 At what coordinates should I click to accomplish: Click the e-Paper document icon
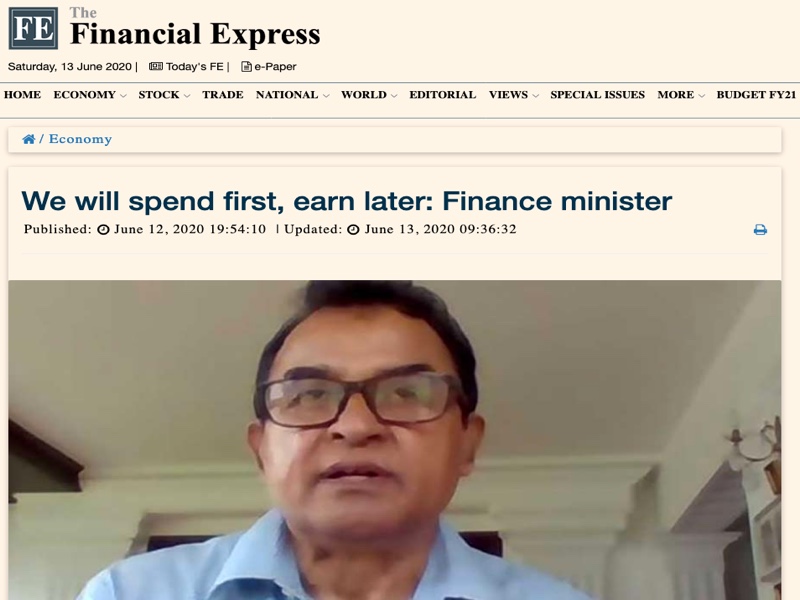click(246, 67)
